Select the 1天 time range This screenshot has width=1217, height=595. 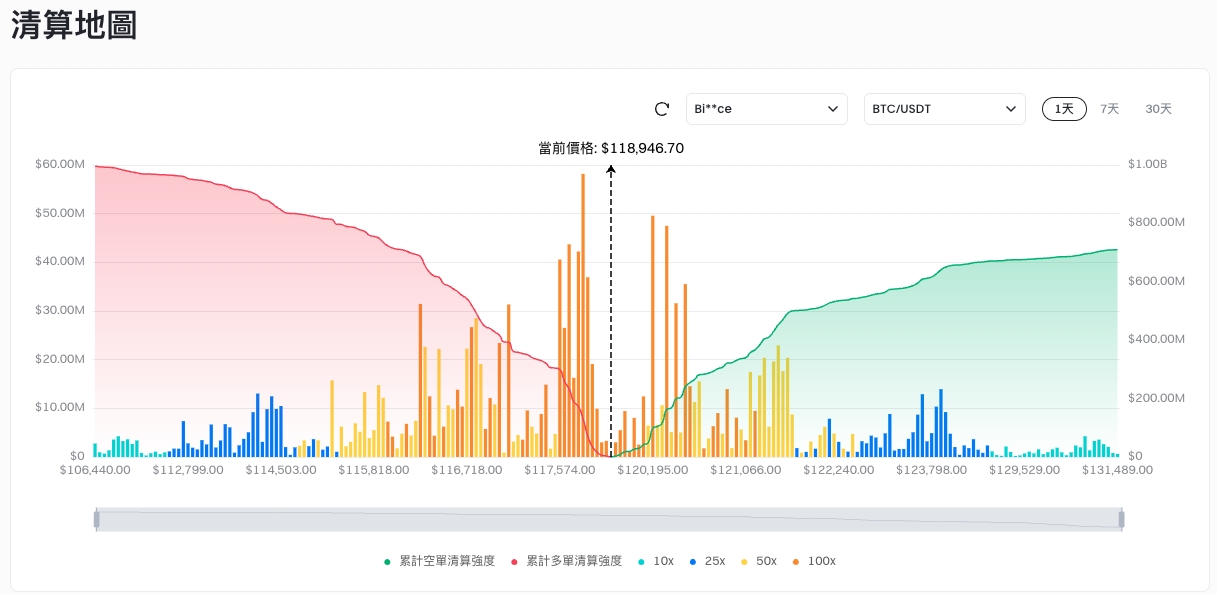1064,109
